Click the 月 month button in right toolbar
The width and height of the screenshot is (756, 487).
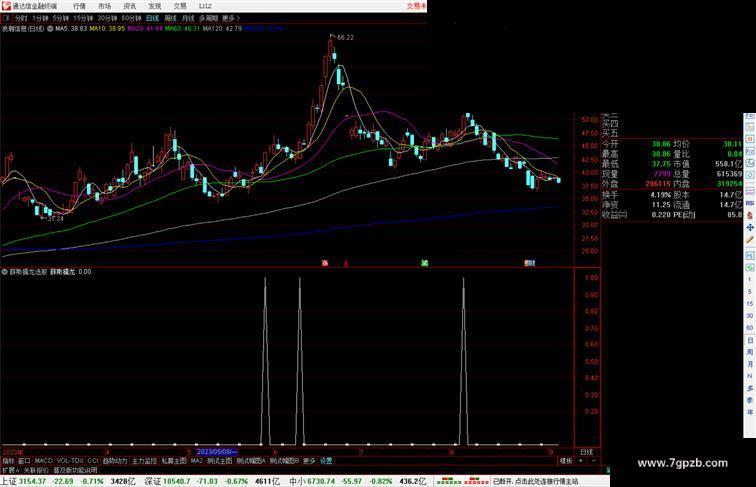coord(750,364)
